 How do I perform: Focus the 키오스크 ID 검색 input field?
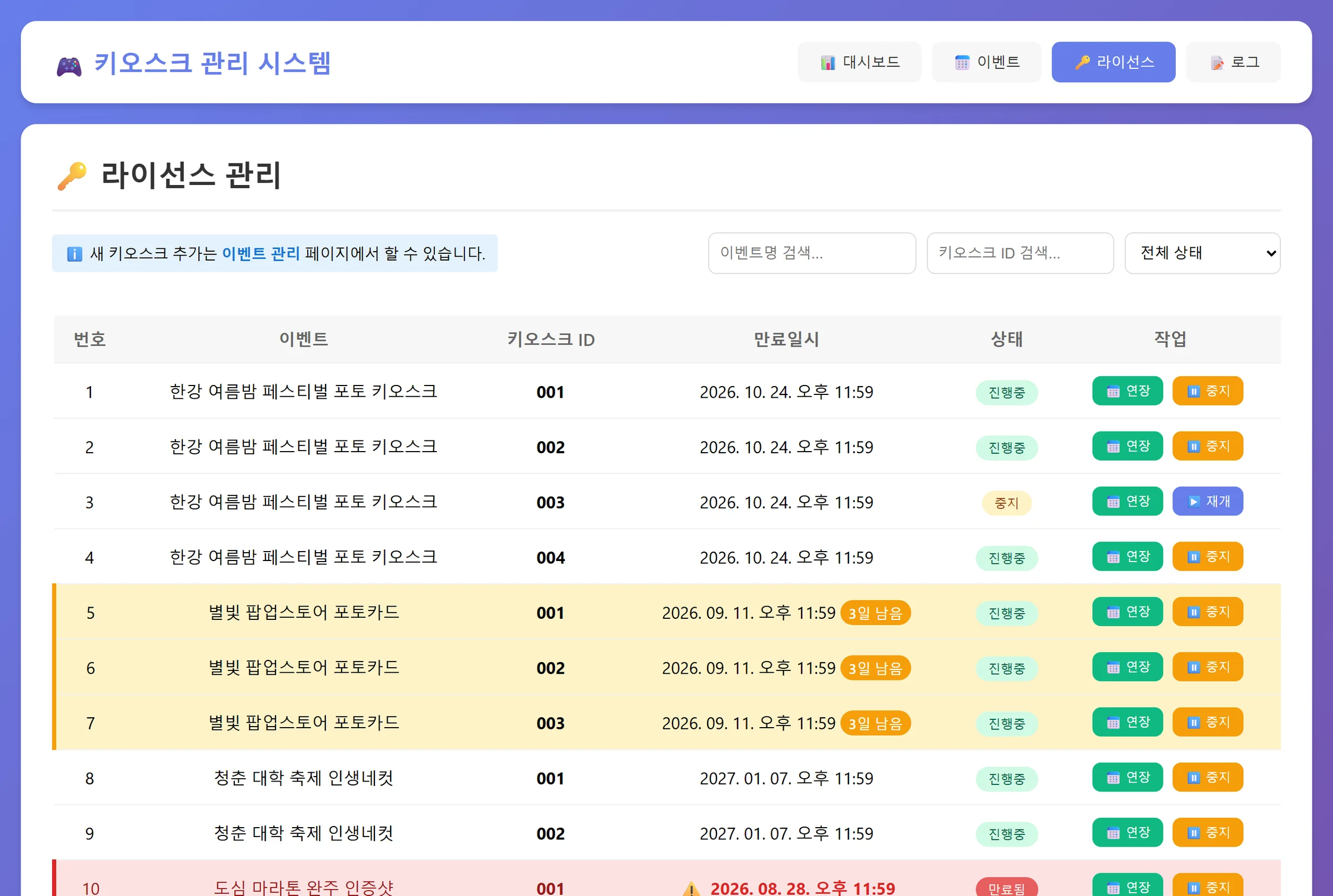[x=1020, y=253]
